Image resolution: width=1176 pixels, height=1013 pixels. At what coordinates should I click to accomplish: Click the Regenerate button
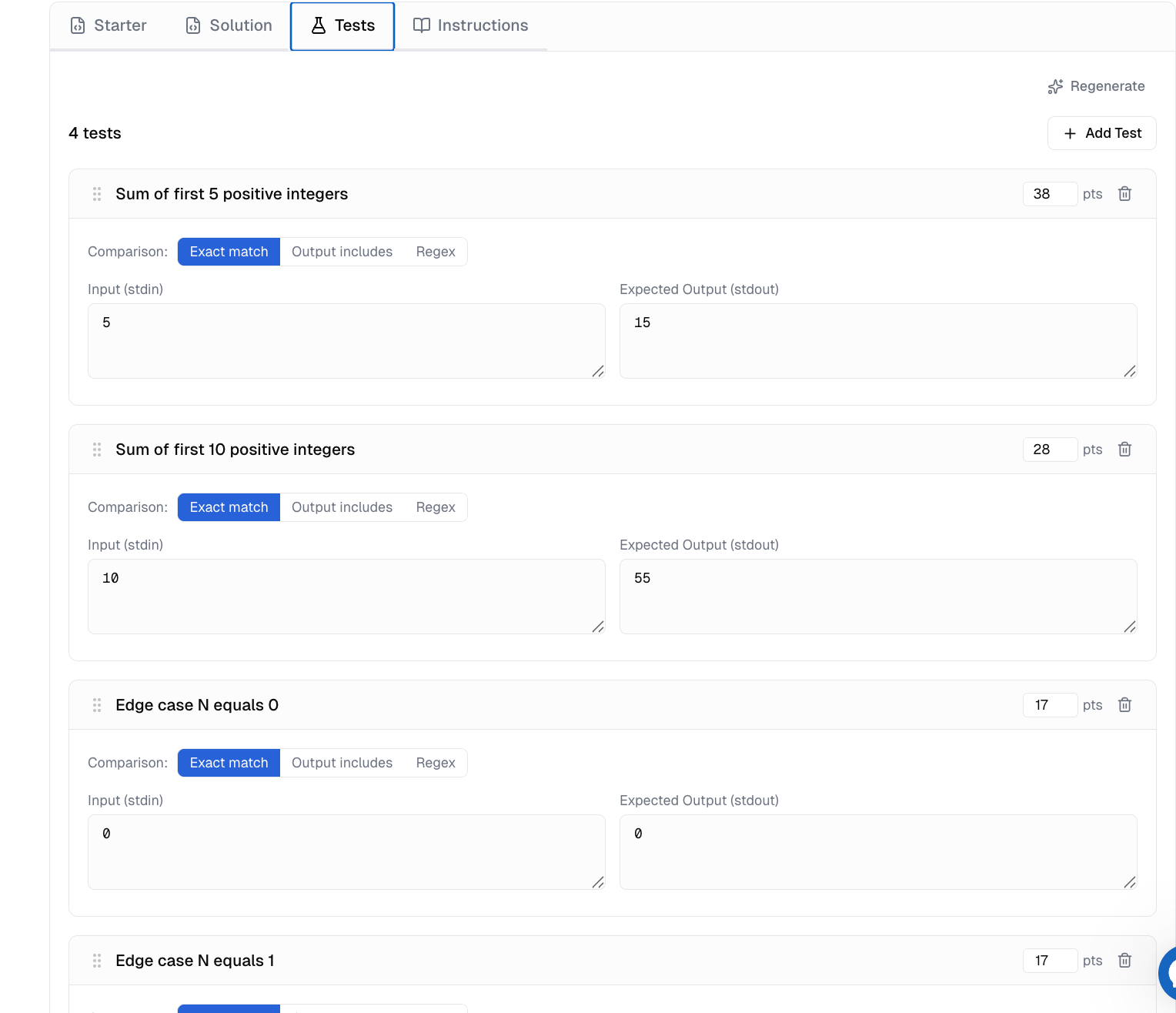[x=1096, y=86]
